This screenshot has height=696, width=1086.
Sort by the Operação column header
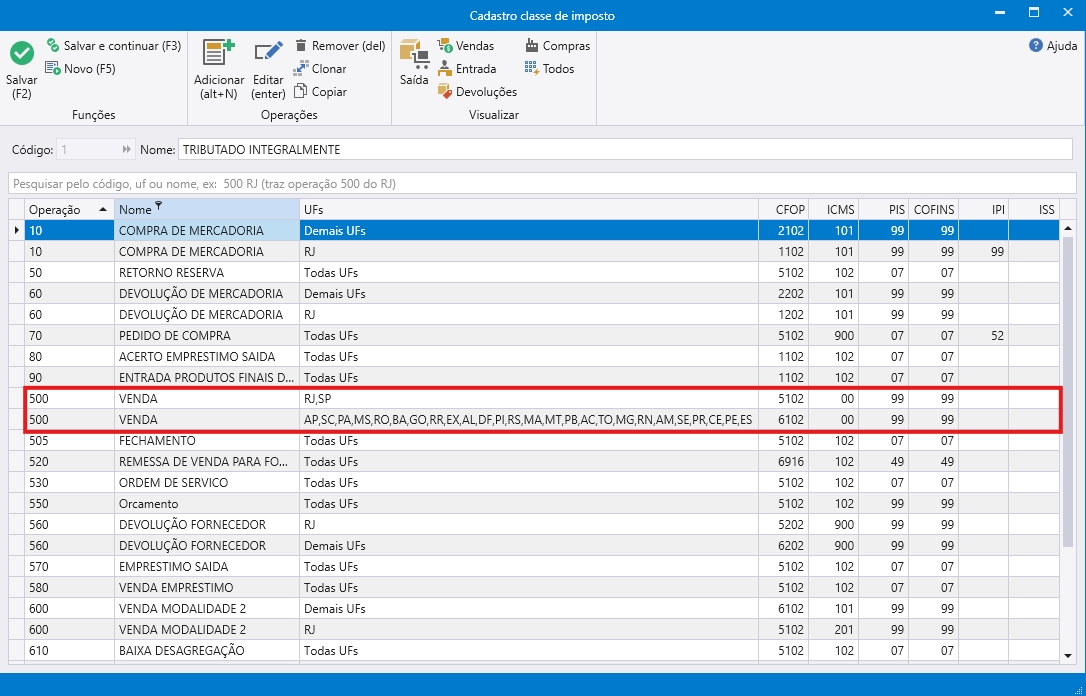[69, 209]
